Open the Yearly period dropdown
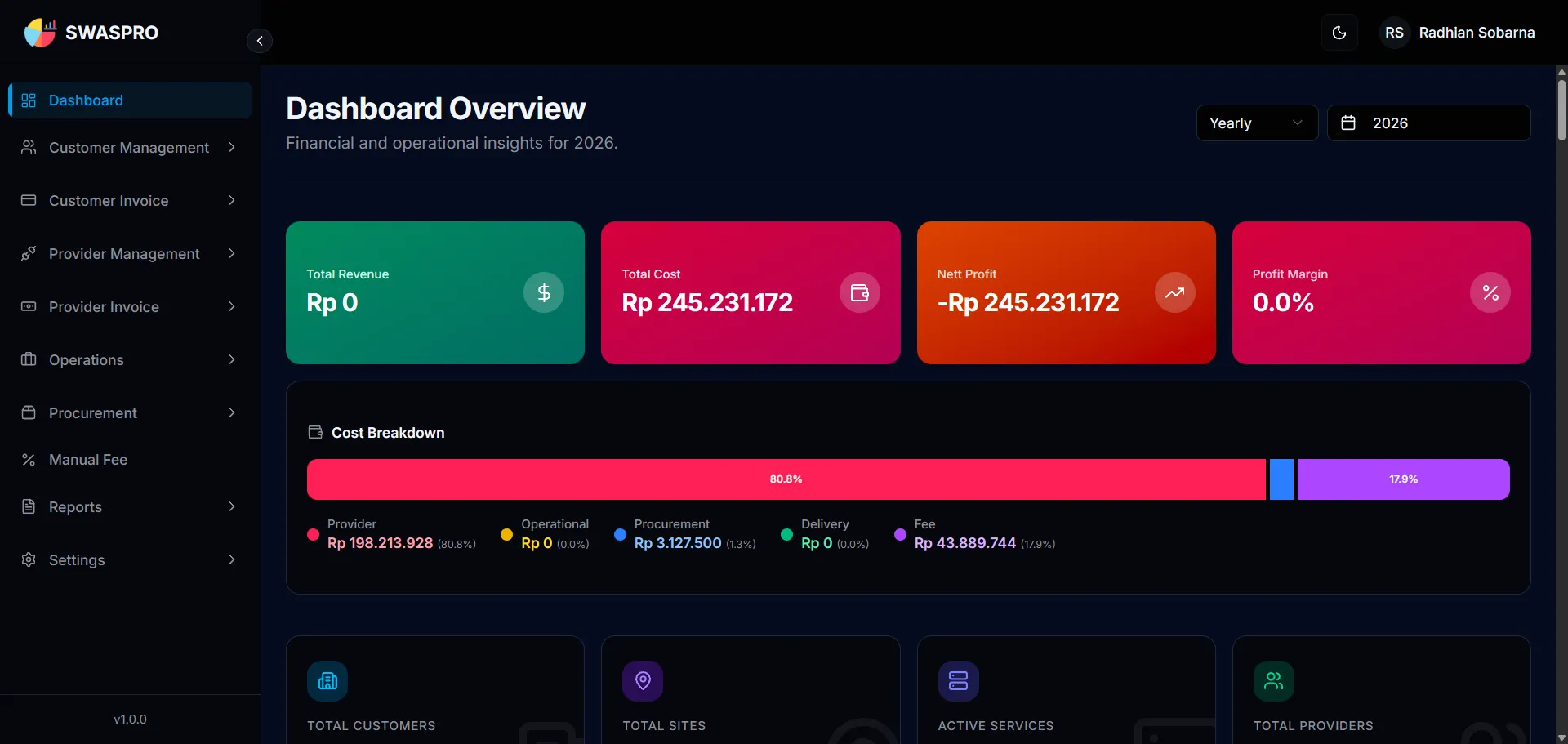 point(1257,123)
